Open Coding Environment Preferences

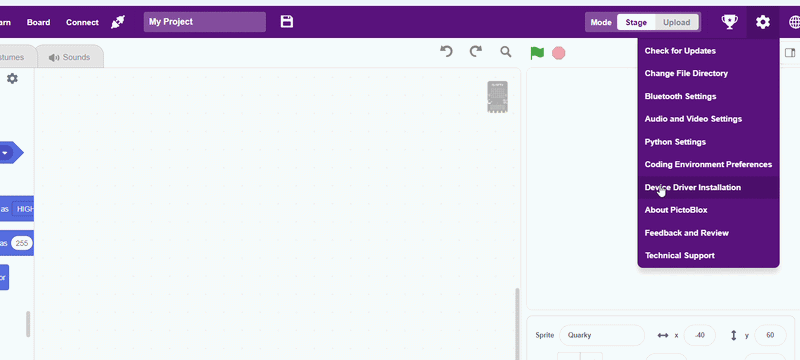[708, 164]
